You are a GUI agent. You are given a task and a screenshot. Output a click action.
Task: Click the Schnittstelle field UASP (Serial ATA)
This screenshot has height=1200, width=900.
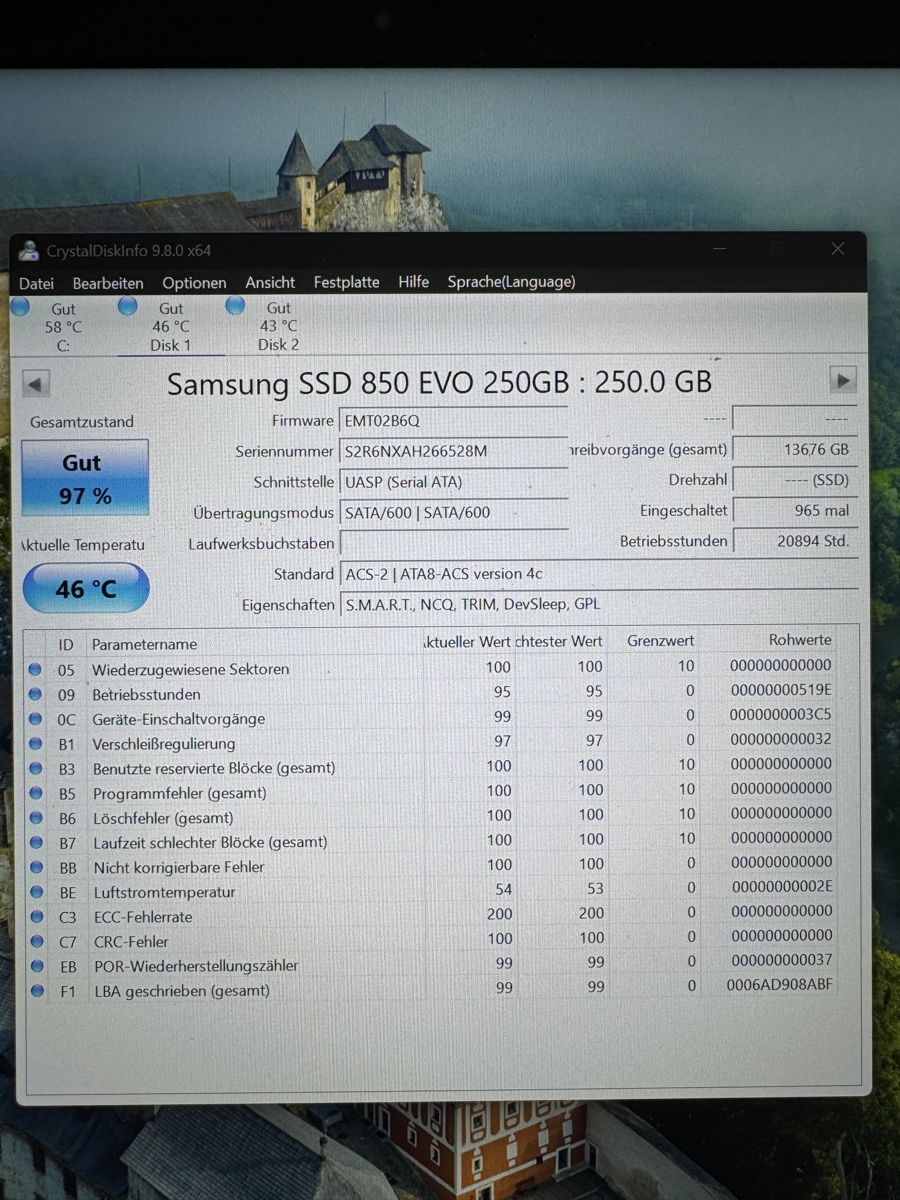(x=454, y=482)
